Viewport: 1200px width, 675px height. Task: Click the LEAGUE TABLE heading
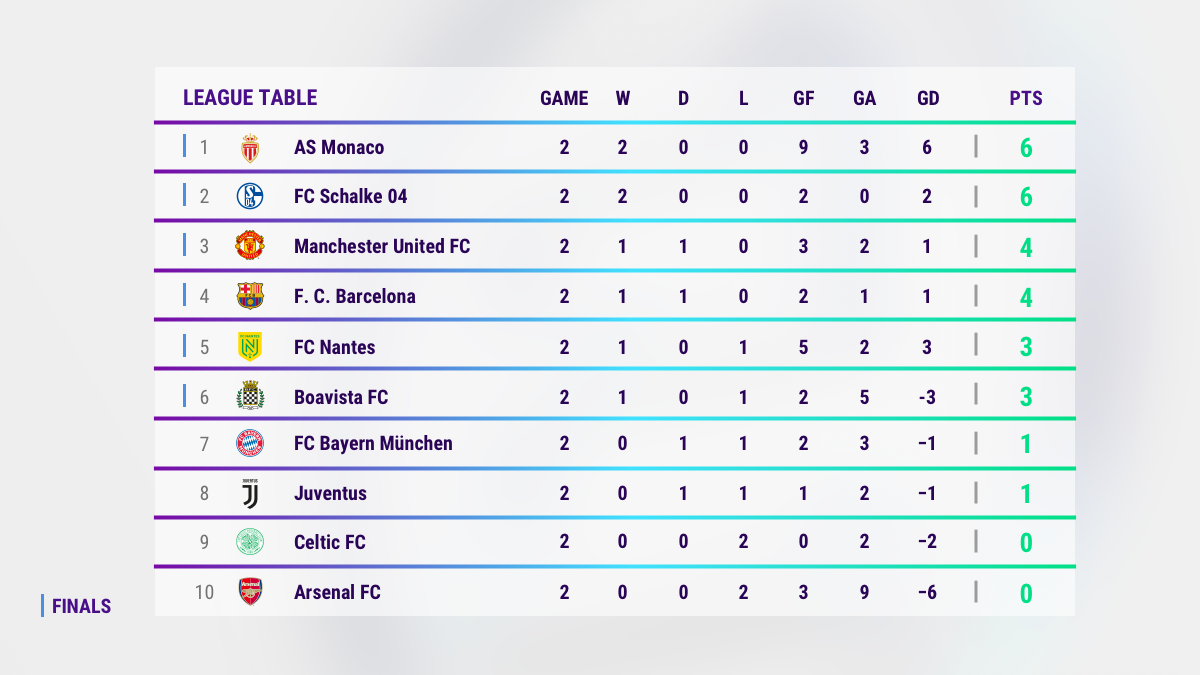pos(250,97)
